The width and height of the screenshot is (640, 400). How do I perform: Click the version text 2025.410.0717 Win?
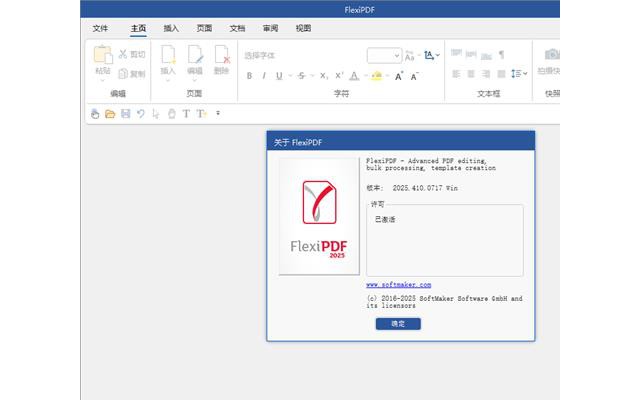(425, 188)
